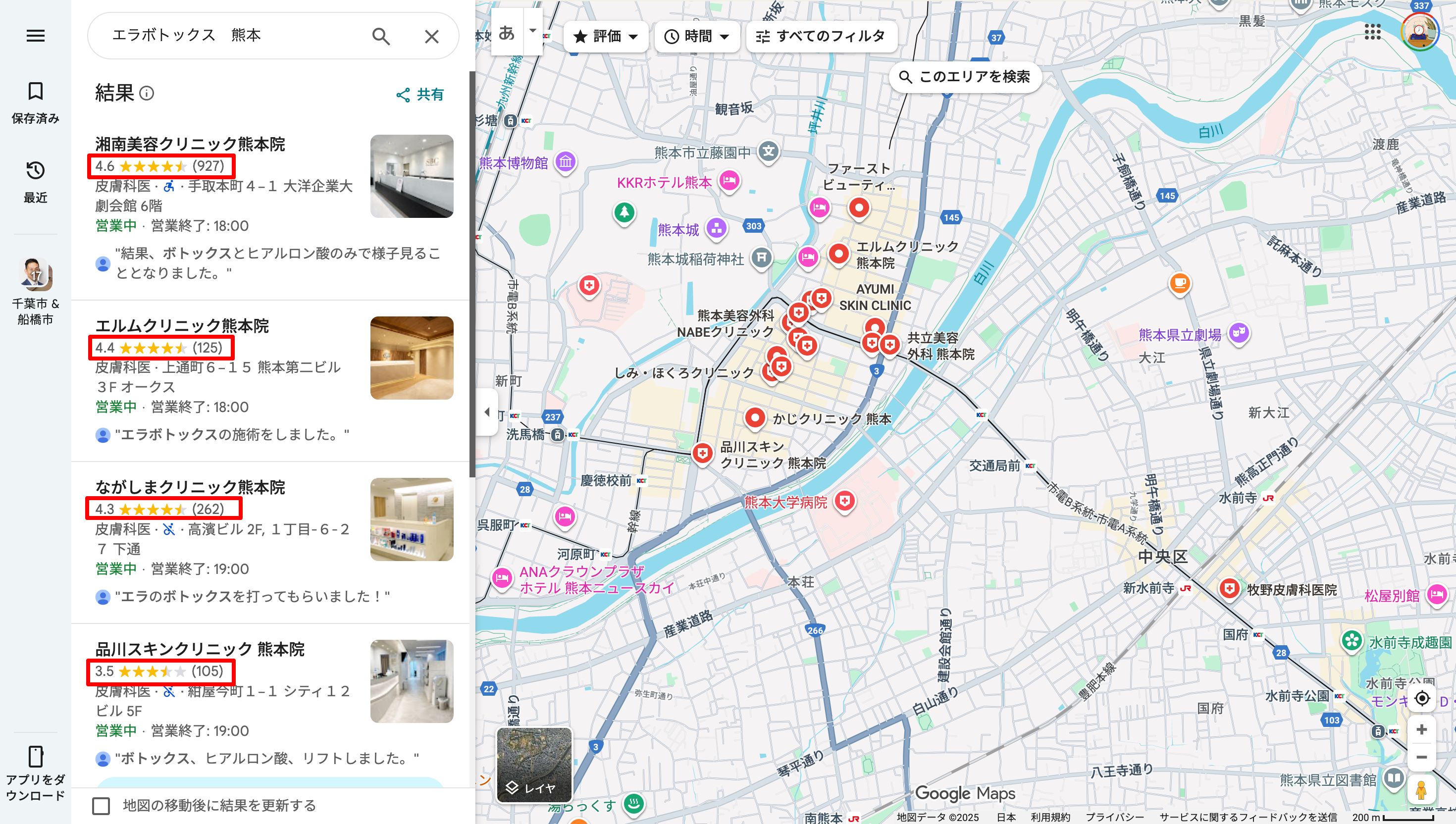The height and width of the screenshot is (824, 1456).
Task: Click the 牧野皮膚科医院 map pin
Action: 1229,589
